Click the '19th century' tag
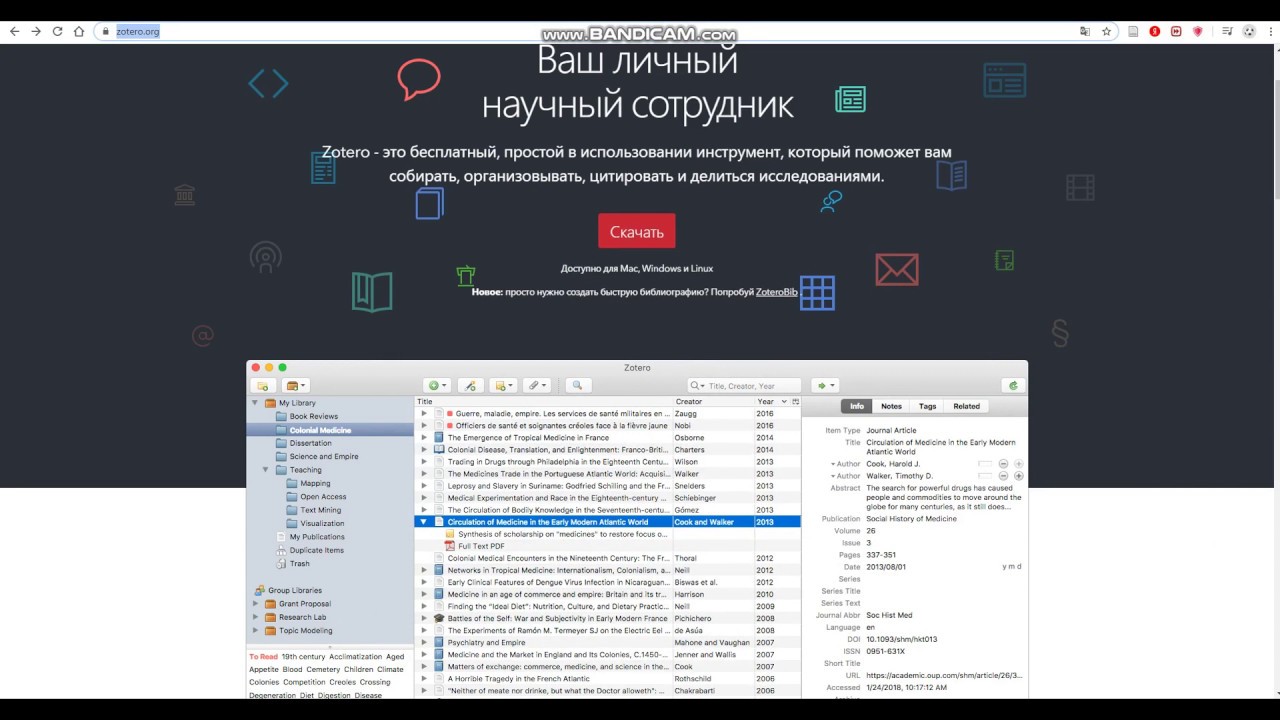 [303, 657]
